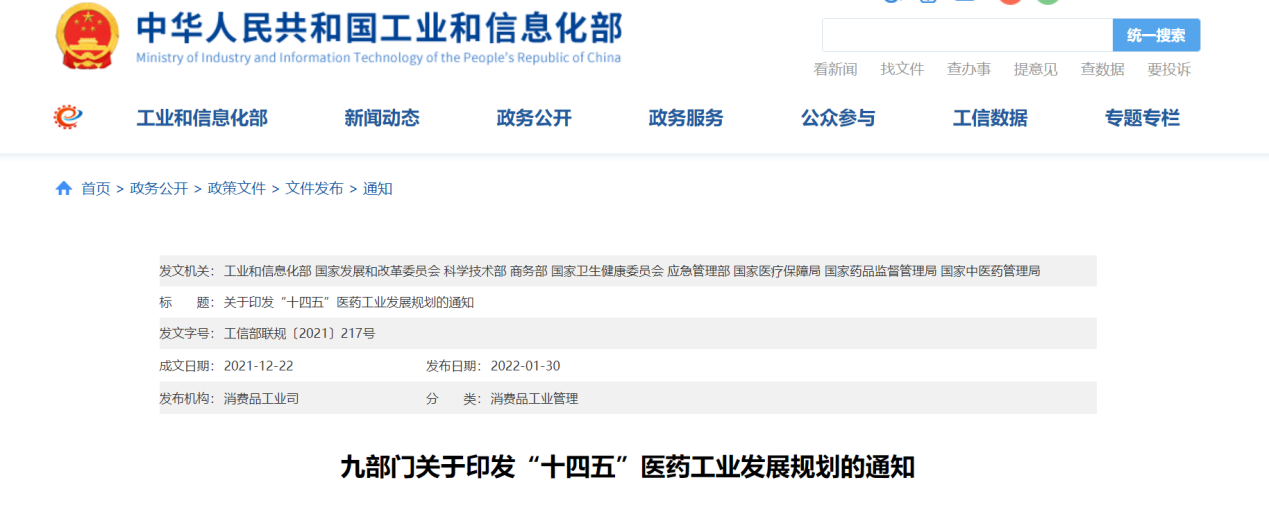Open the 找文件 quick link

(x=902, y=69)
